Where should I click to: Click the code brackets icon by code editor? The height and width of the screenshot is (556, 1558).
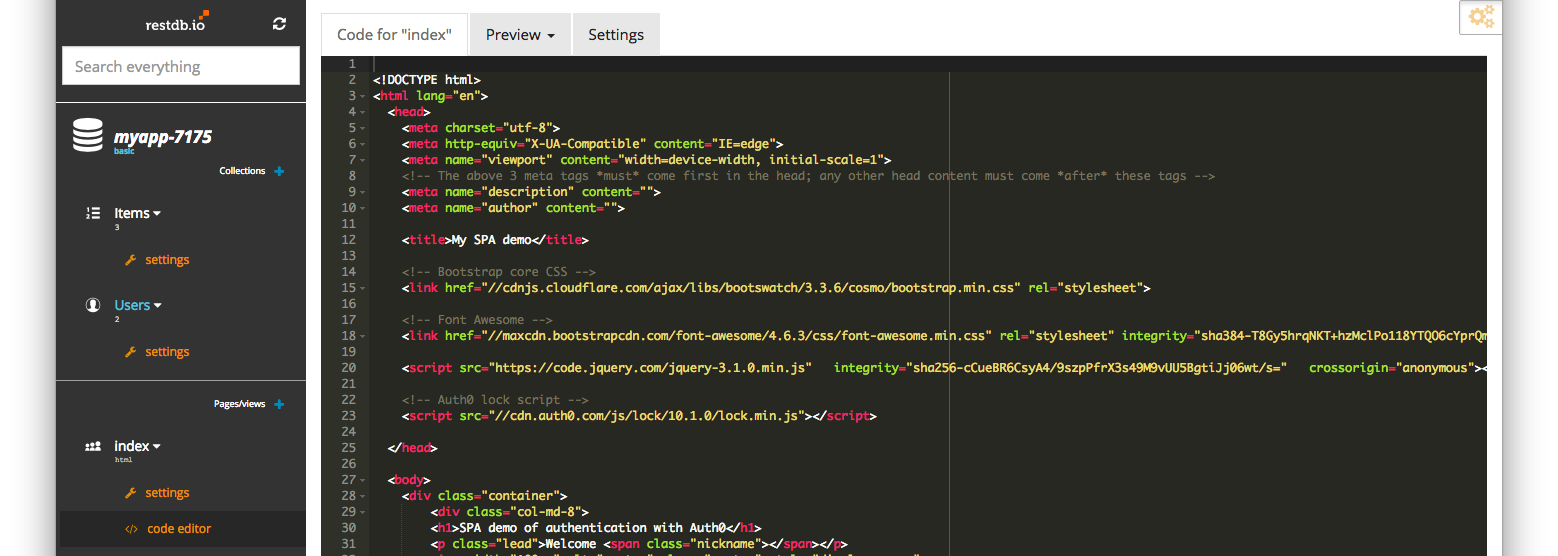pos(131,529)
